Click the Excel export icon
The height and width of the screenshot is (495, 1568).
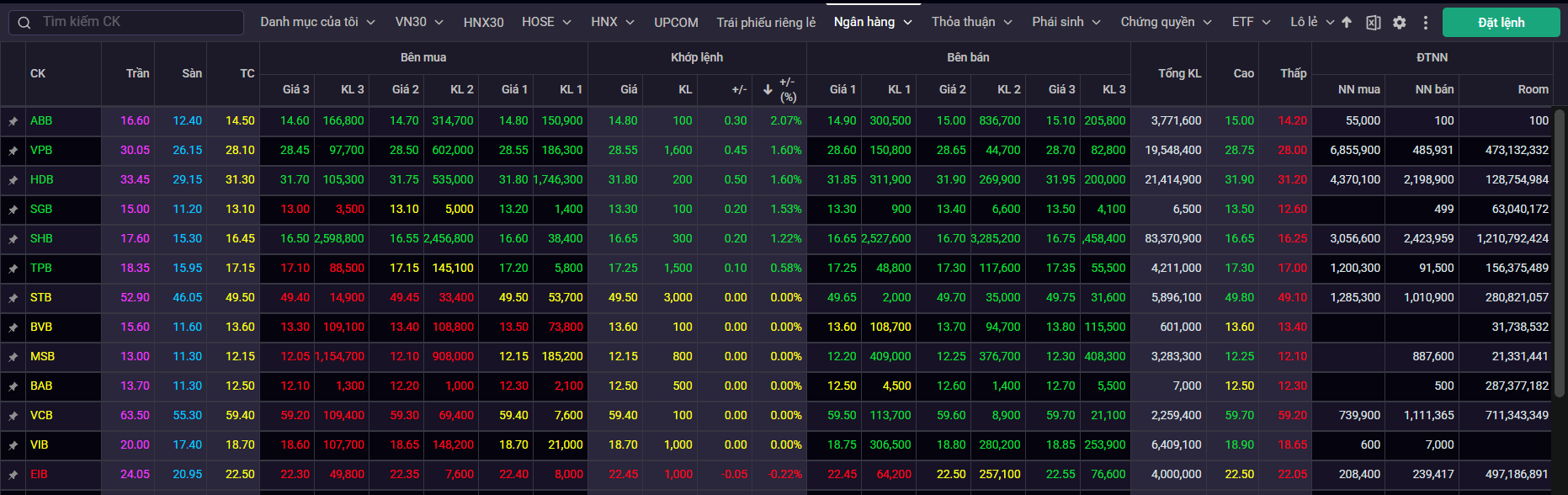coord(1373,23)
